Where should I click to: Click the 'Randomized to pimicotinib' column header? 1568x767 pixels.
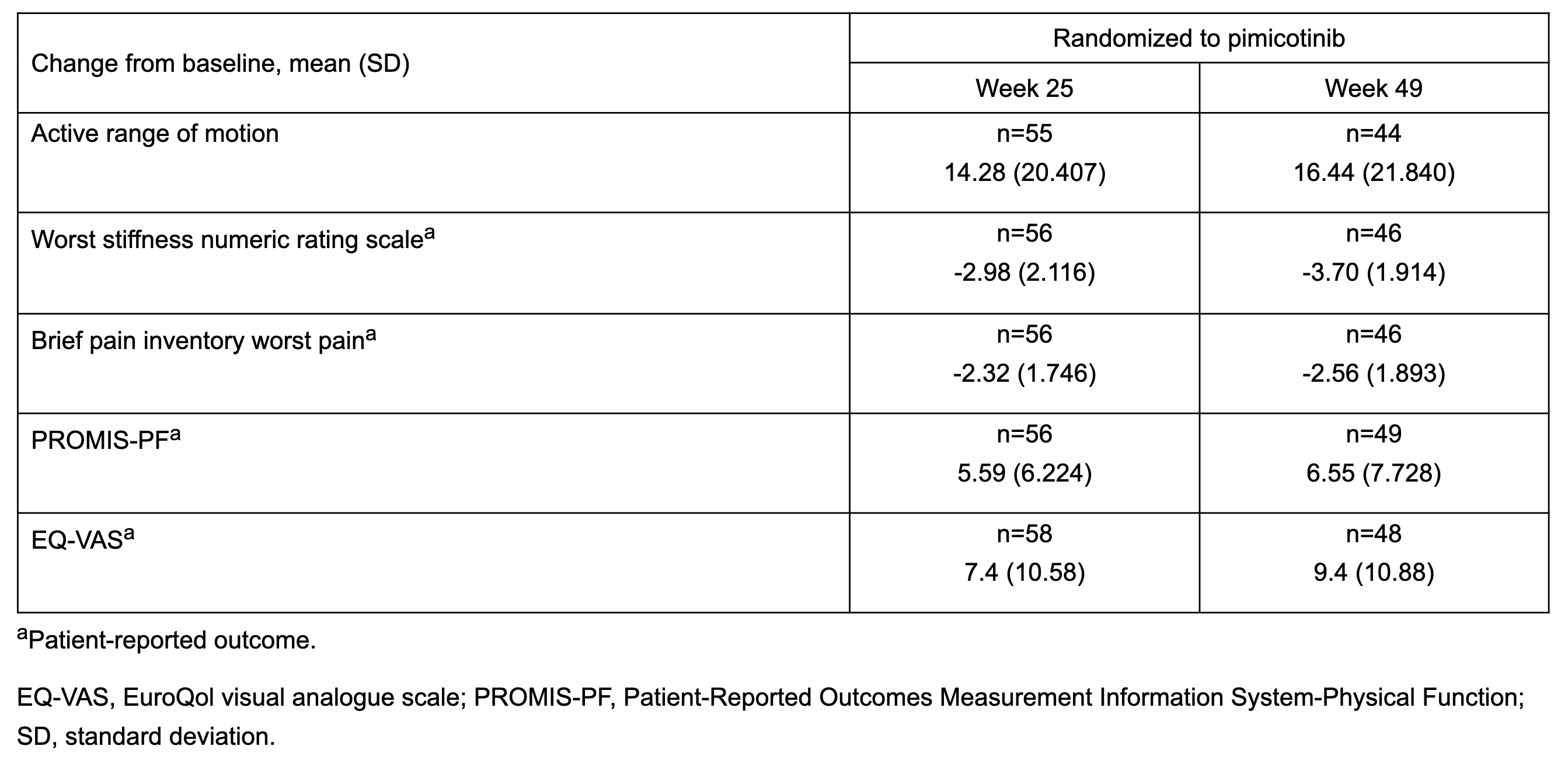pyautogui.click(x=1198, y=39)
